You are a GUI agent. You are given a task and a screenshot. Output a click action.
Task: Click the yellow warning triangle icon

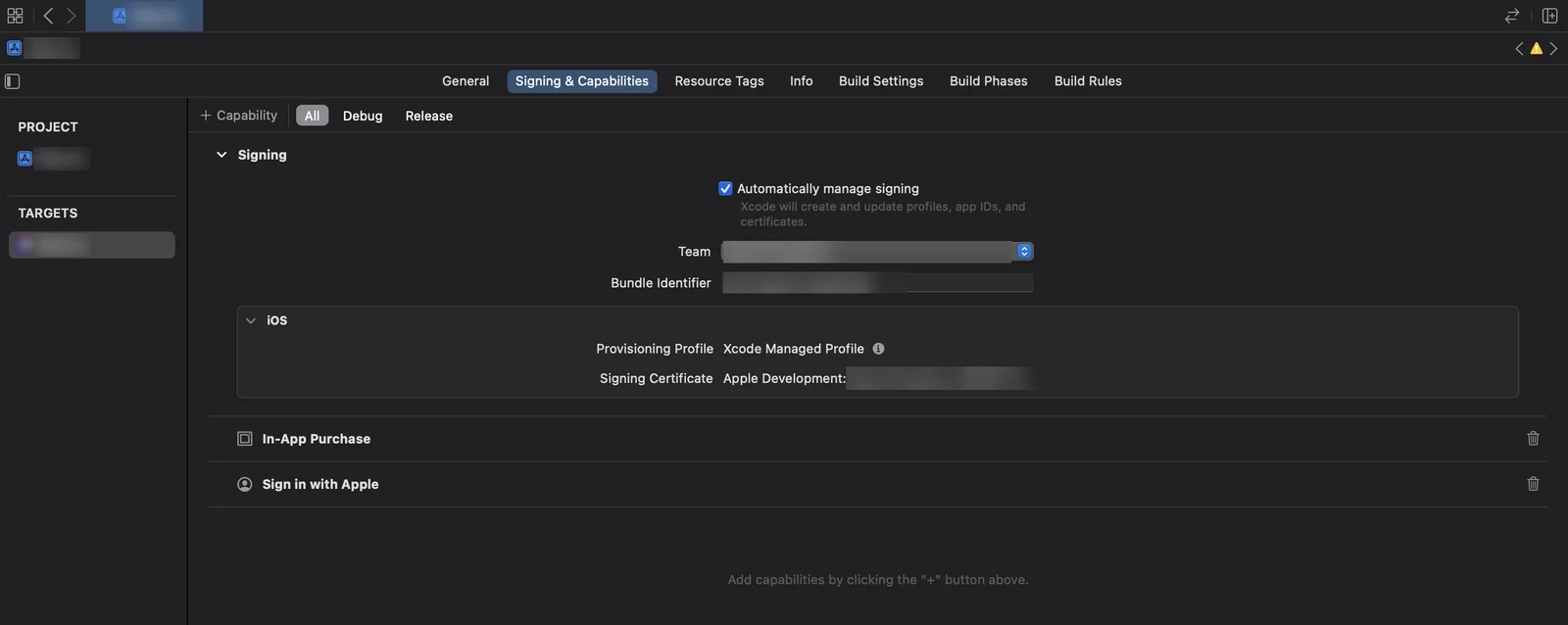(1537, 48)
